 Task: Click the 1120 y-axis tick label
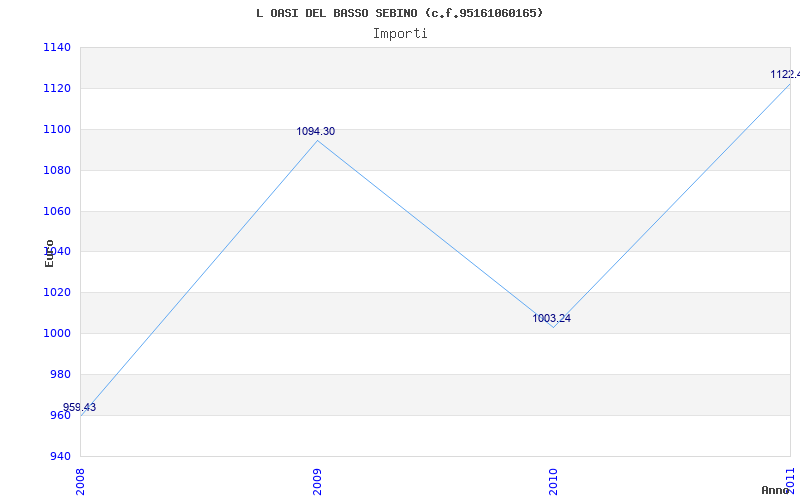[57, 88]
